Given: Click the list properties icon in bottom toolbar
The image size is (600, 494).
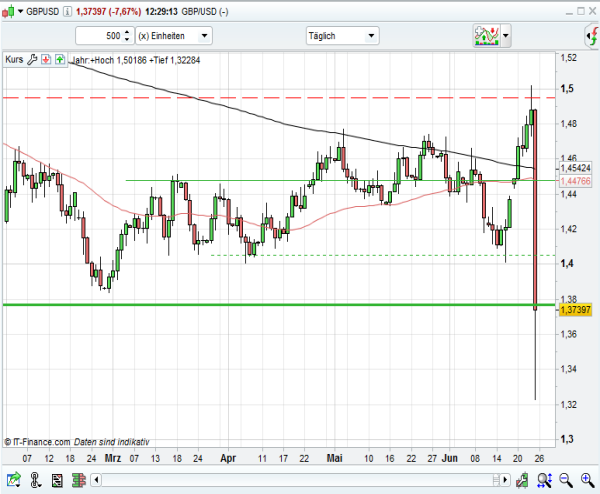Looking at the screenshot, I should pyautogui.click(x=57, y=480).
